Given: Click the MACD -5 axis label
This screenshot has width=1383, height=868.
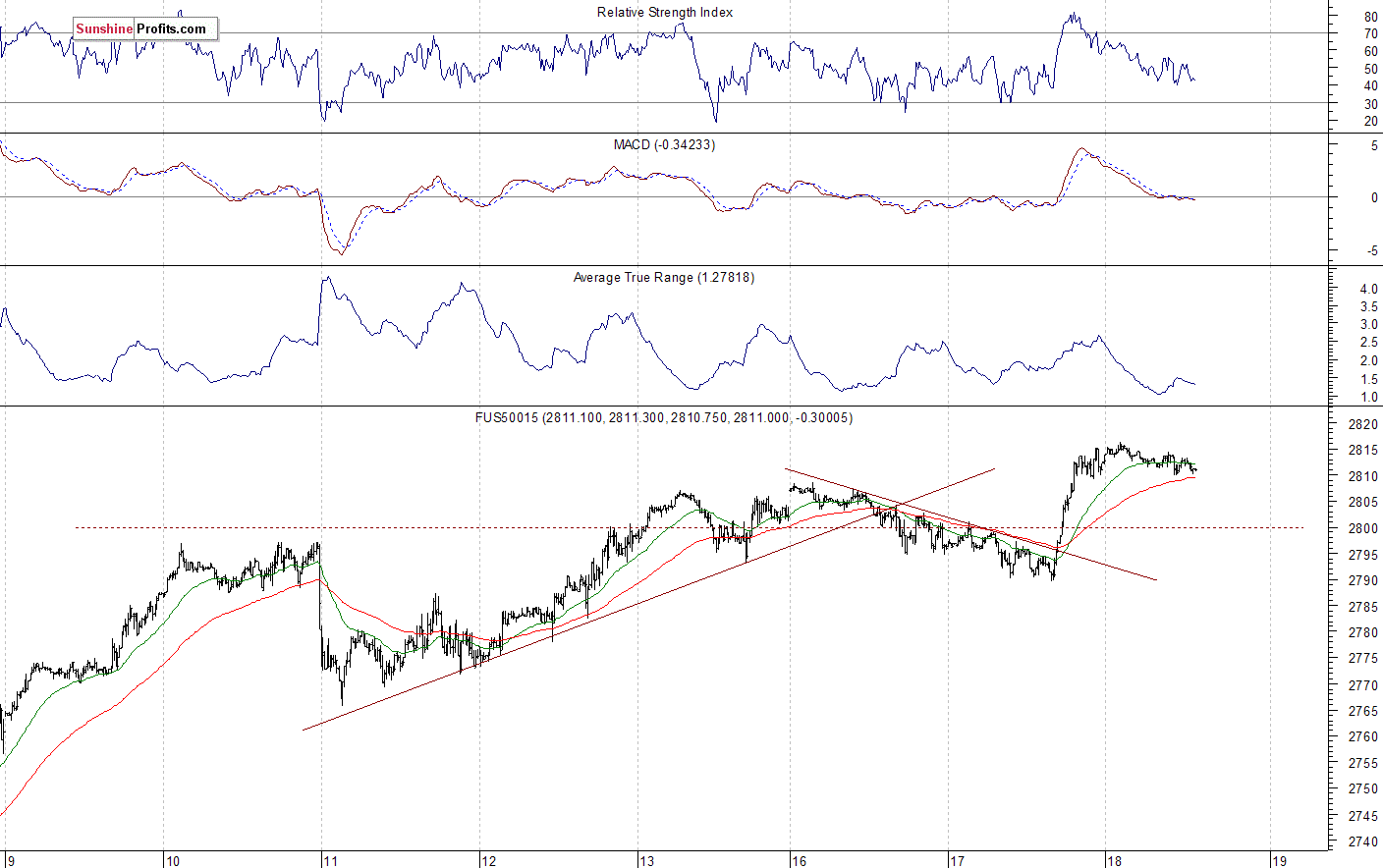Looking at the screenshot, I should [1371, 251].
